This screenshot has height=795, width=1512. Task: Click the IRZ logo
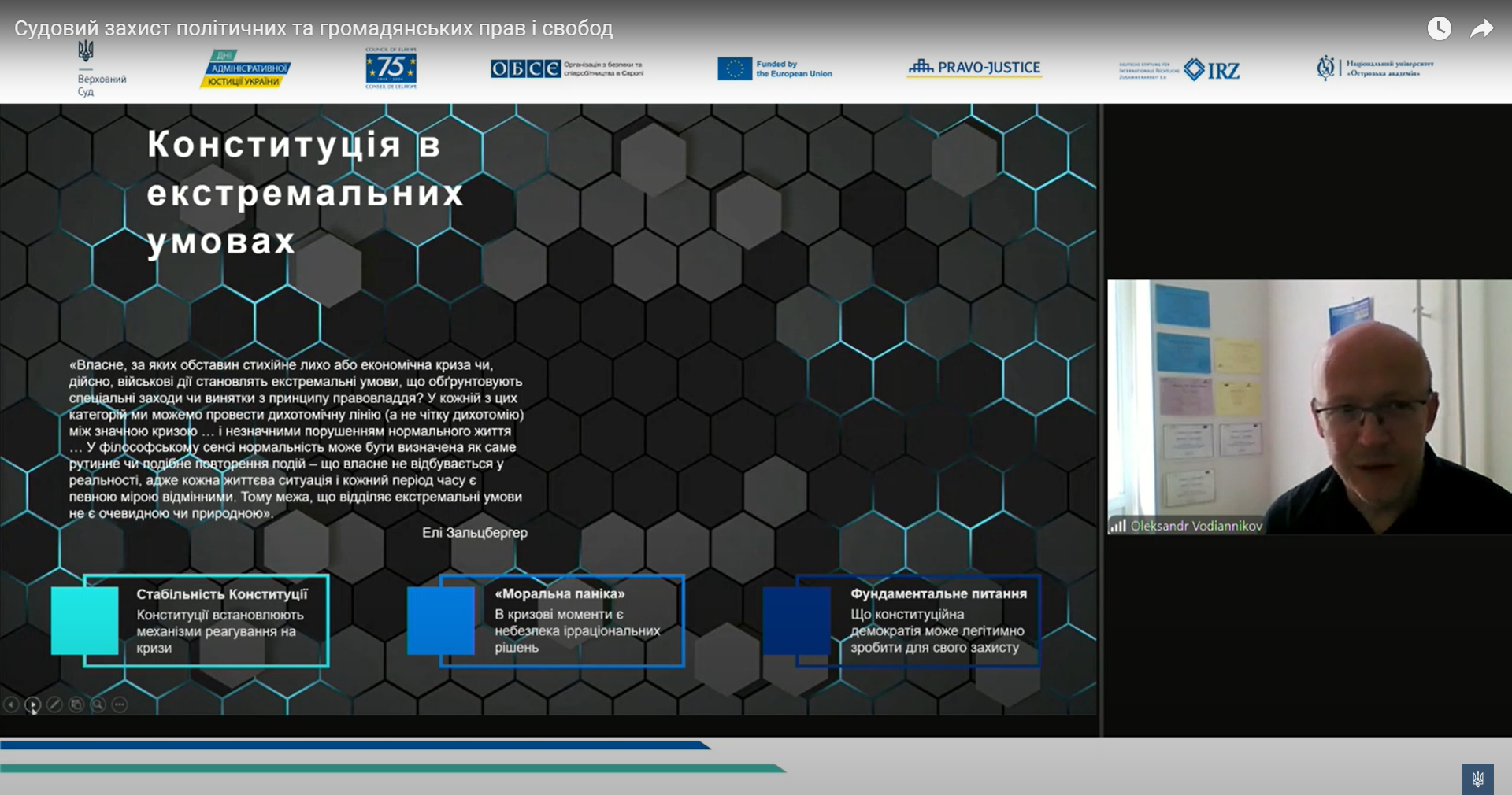pyautogui.click(x=1211, y=70)
